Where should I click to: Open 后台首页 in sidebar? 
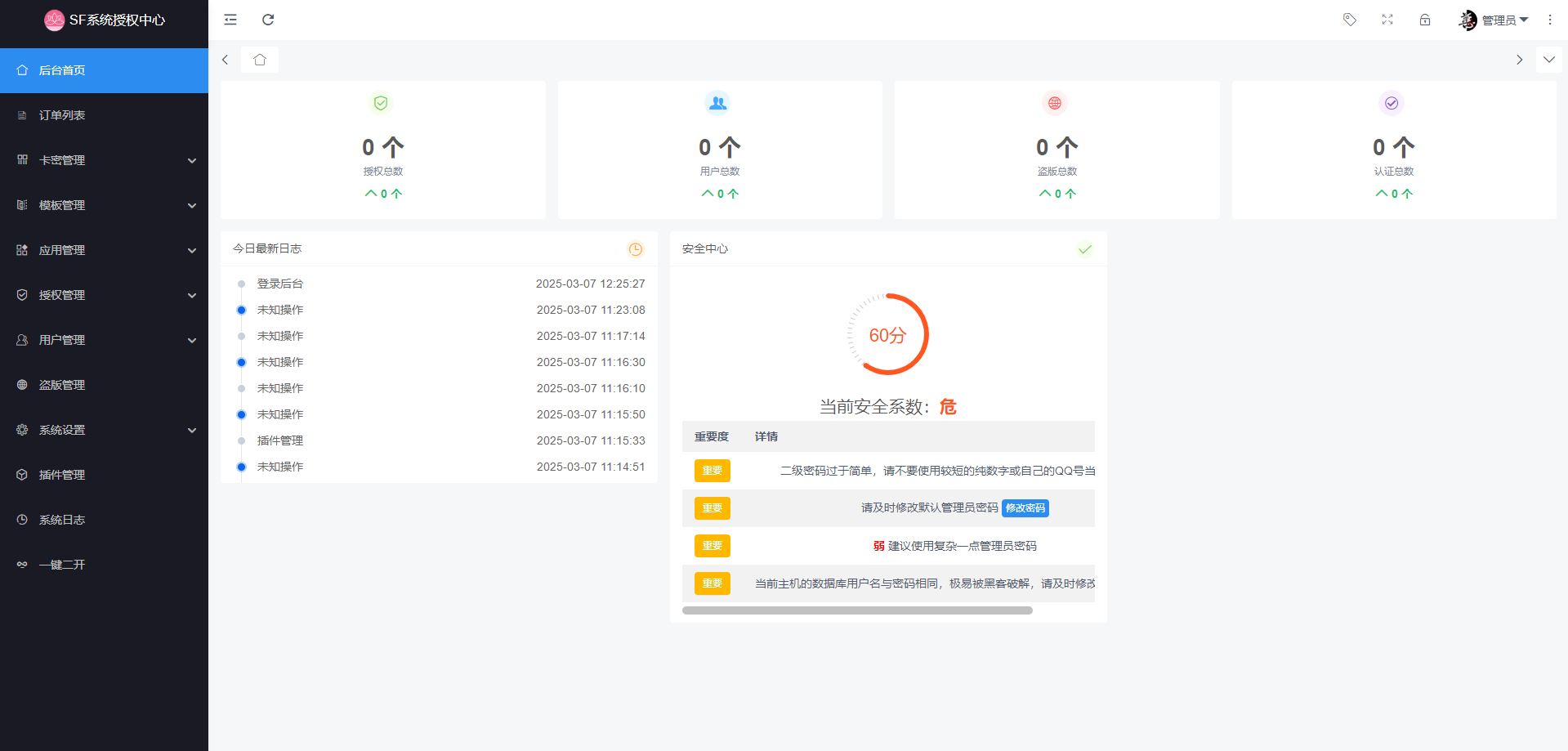[x=104, y=70]
